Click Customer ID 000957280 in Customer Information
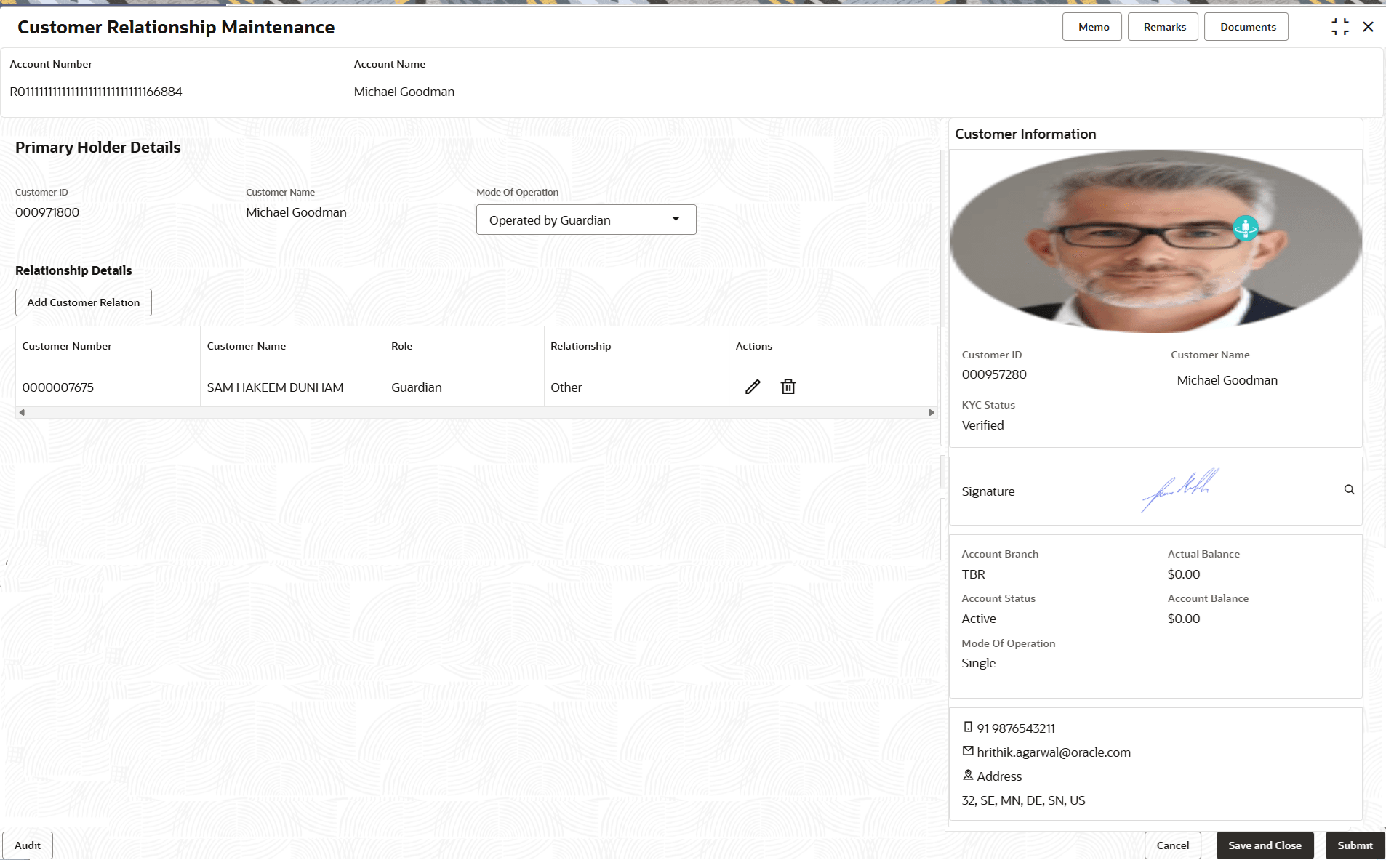Viewport: 1386px width, 868px height. pyautogui.click(x=994, y=374)
